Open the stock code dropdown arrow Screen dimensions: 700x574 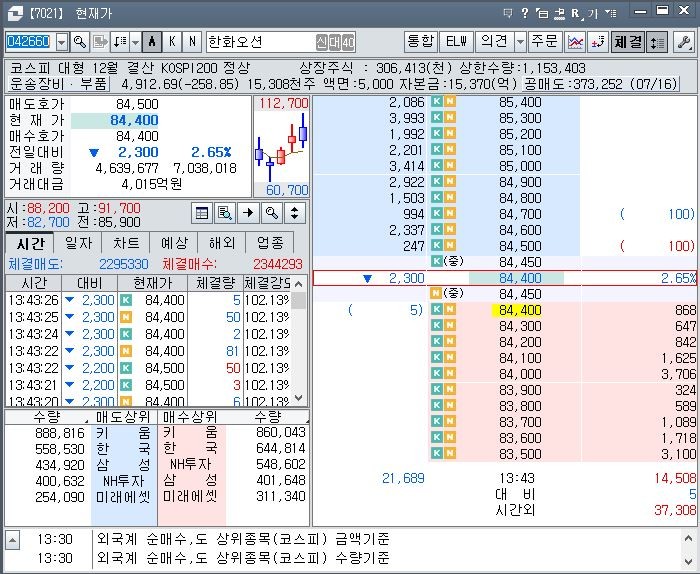pyautogui.click(x=62, y=43)
